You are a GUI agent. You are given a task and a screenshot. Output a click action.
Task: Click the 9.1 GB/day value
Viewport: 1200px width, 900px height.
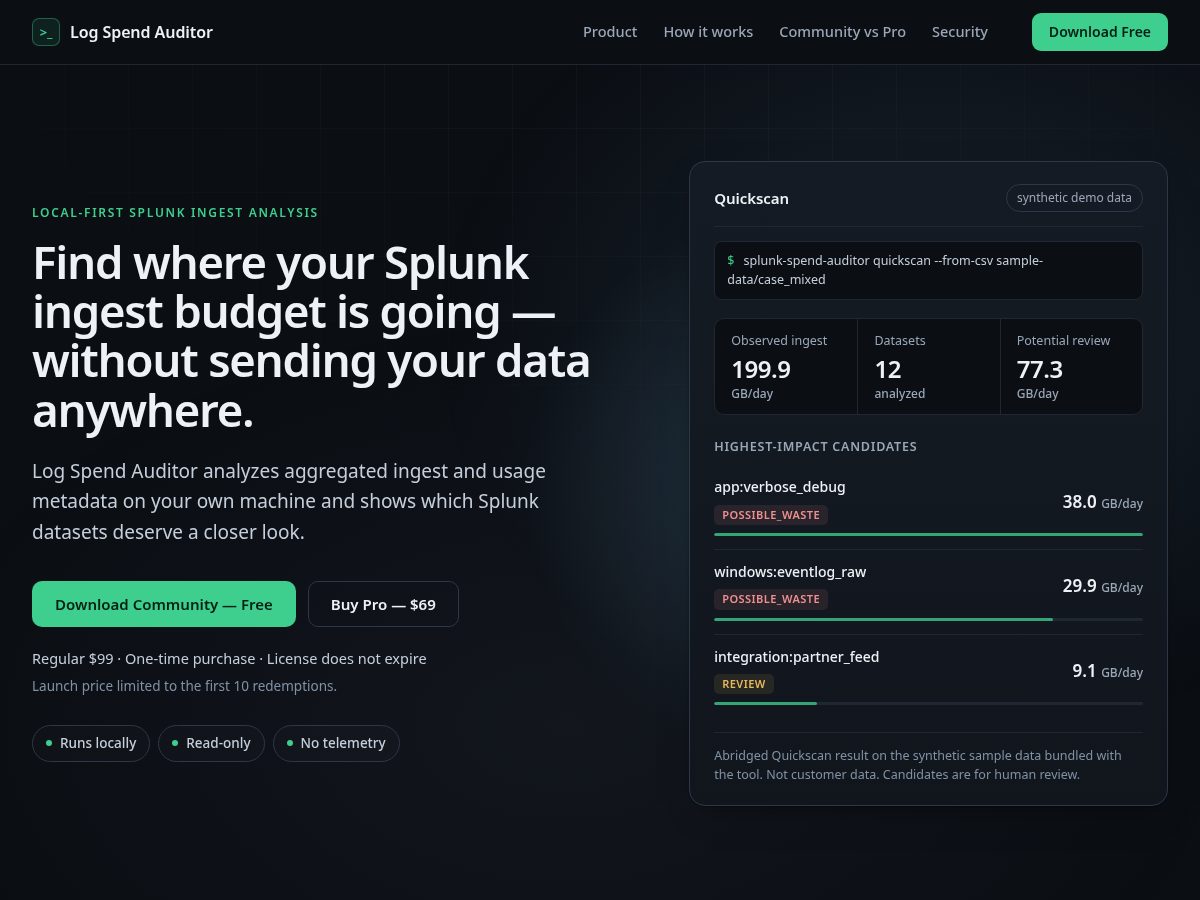click(x=1107, y=671)
